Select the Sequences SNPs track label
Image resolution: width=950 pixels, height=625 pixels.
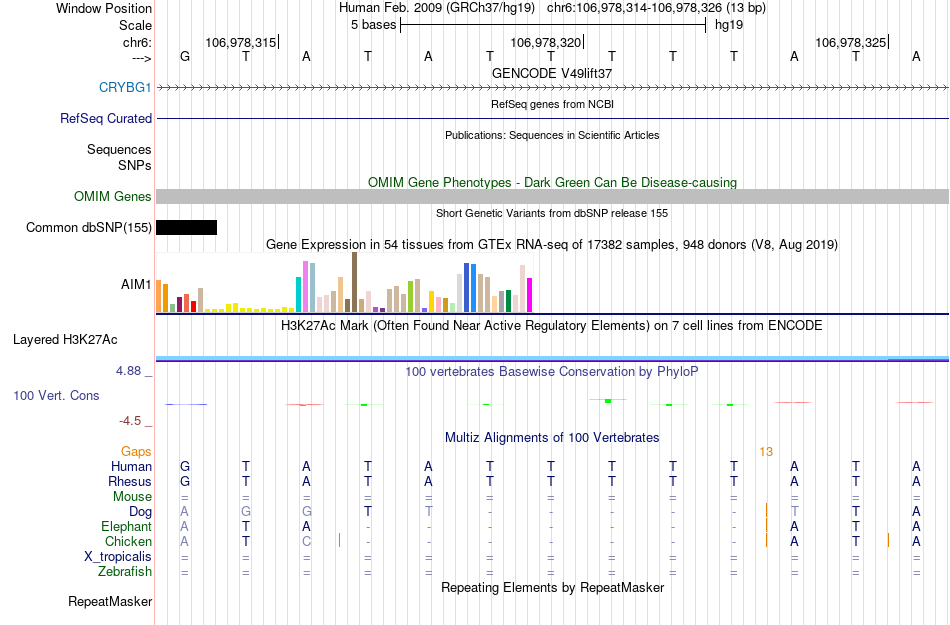pyautogui.click(x=119, y=157)
